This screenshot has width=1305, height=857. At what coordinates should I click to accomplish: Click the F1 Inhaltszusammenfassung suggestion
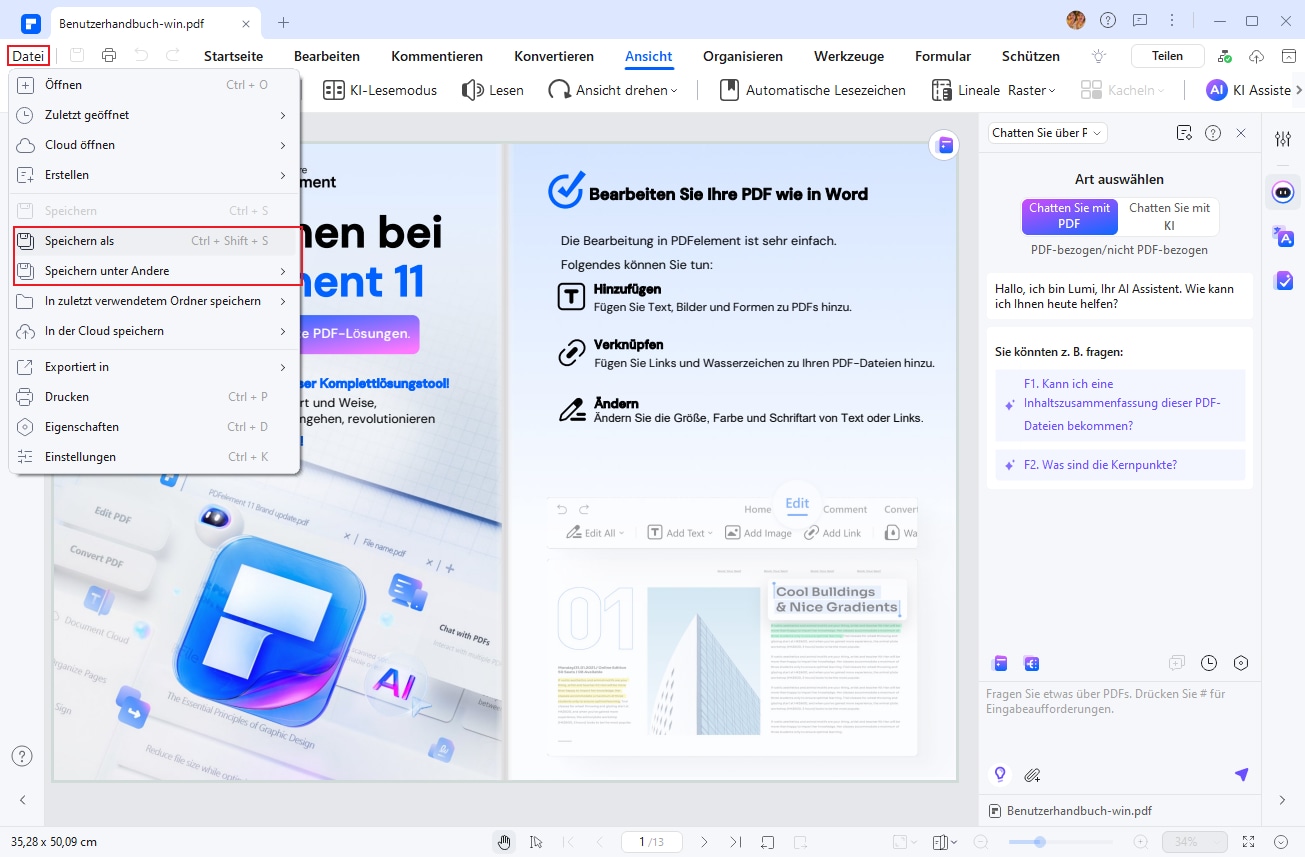[x=1121, y=405]
